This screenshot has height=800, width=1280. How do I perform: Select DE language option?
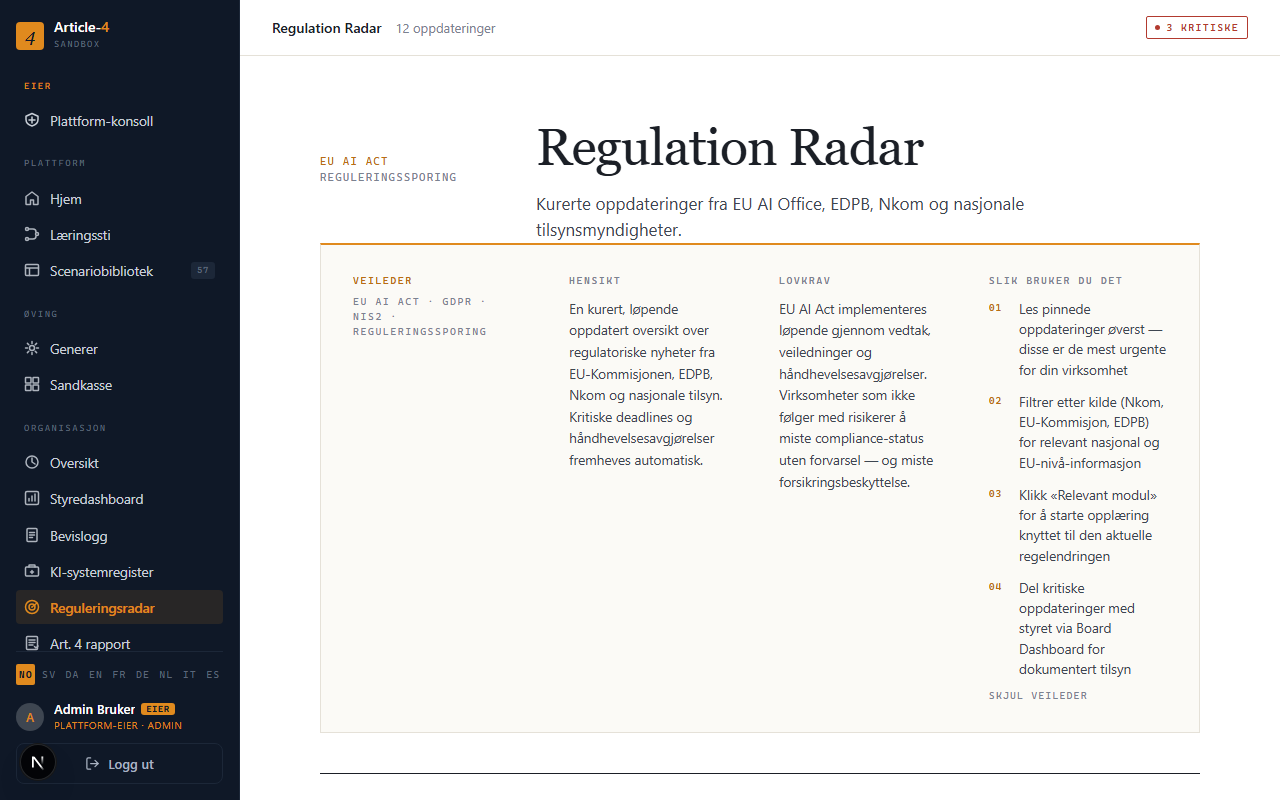143,675
